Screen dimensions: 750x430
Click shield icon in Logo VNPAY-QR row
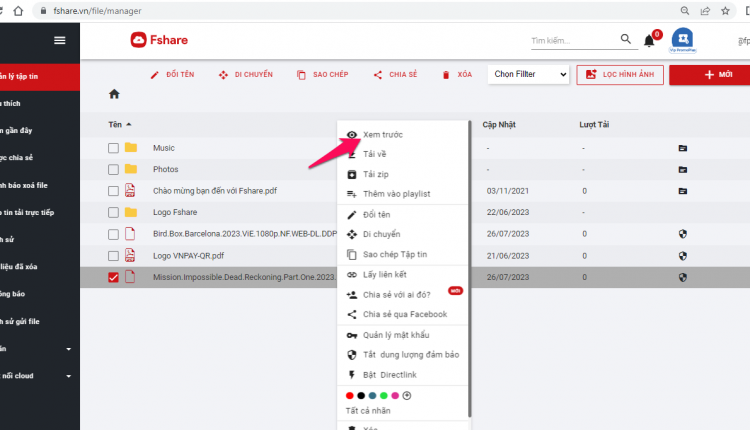(683, 256)
